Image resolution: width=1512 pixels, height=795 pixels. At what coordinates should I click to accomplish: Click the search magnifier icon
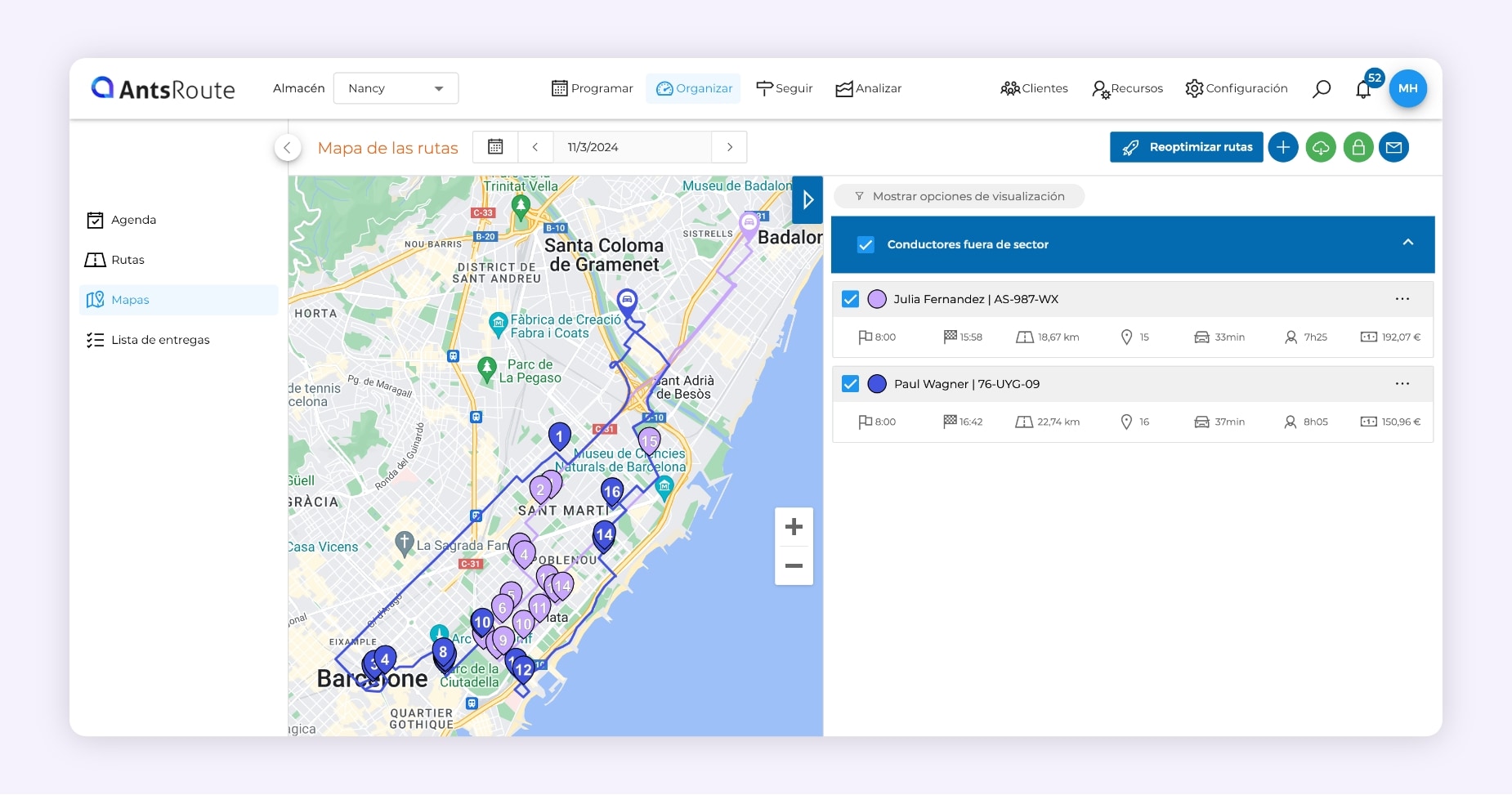click(1322, 88)
